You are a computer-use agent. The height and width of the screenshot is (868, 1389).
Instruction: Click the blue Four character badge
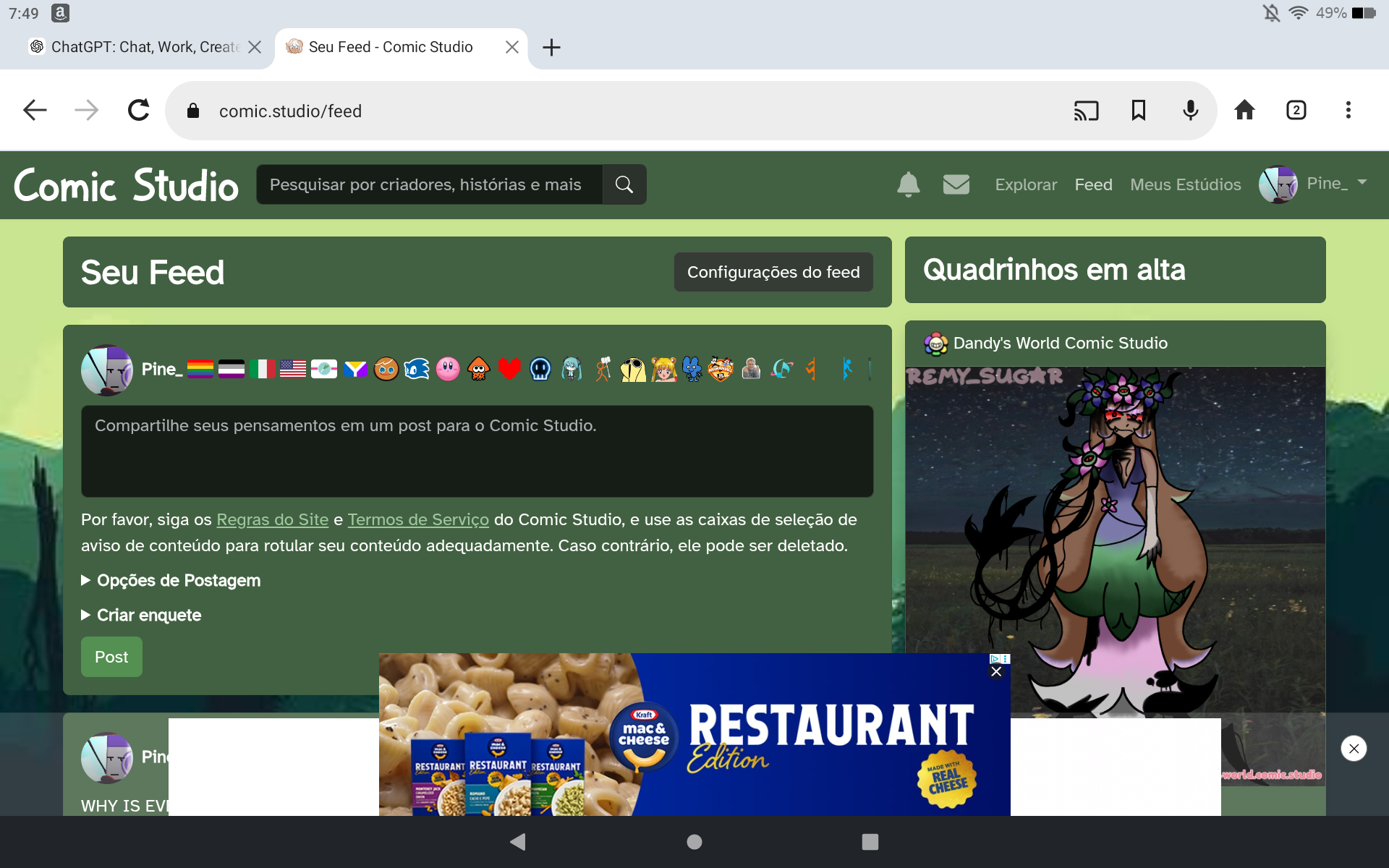point(692,369)
